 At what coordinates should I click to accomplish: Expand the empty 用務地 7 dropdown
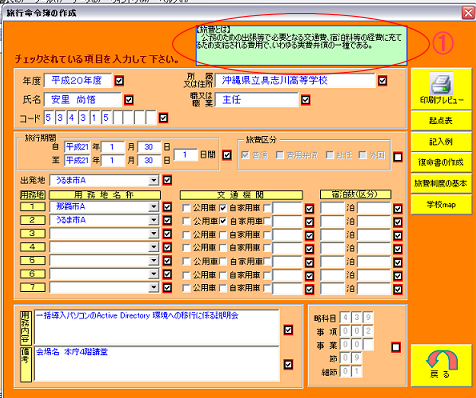[x=153, y=287]
